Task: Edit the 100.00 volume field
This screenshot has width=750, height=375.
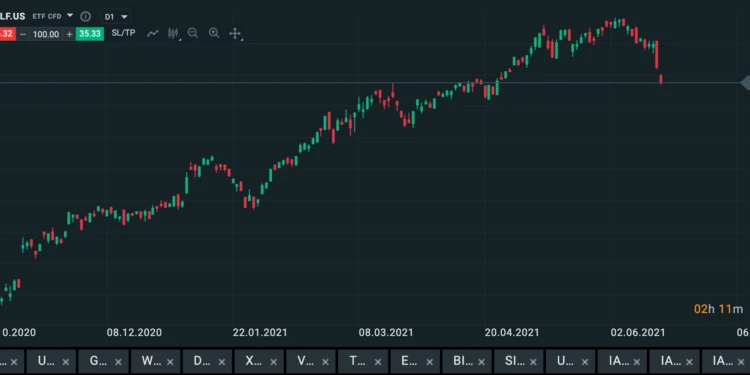Action: 46,34
